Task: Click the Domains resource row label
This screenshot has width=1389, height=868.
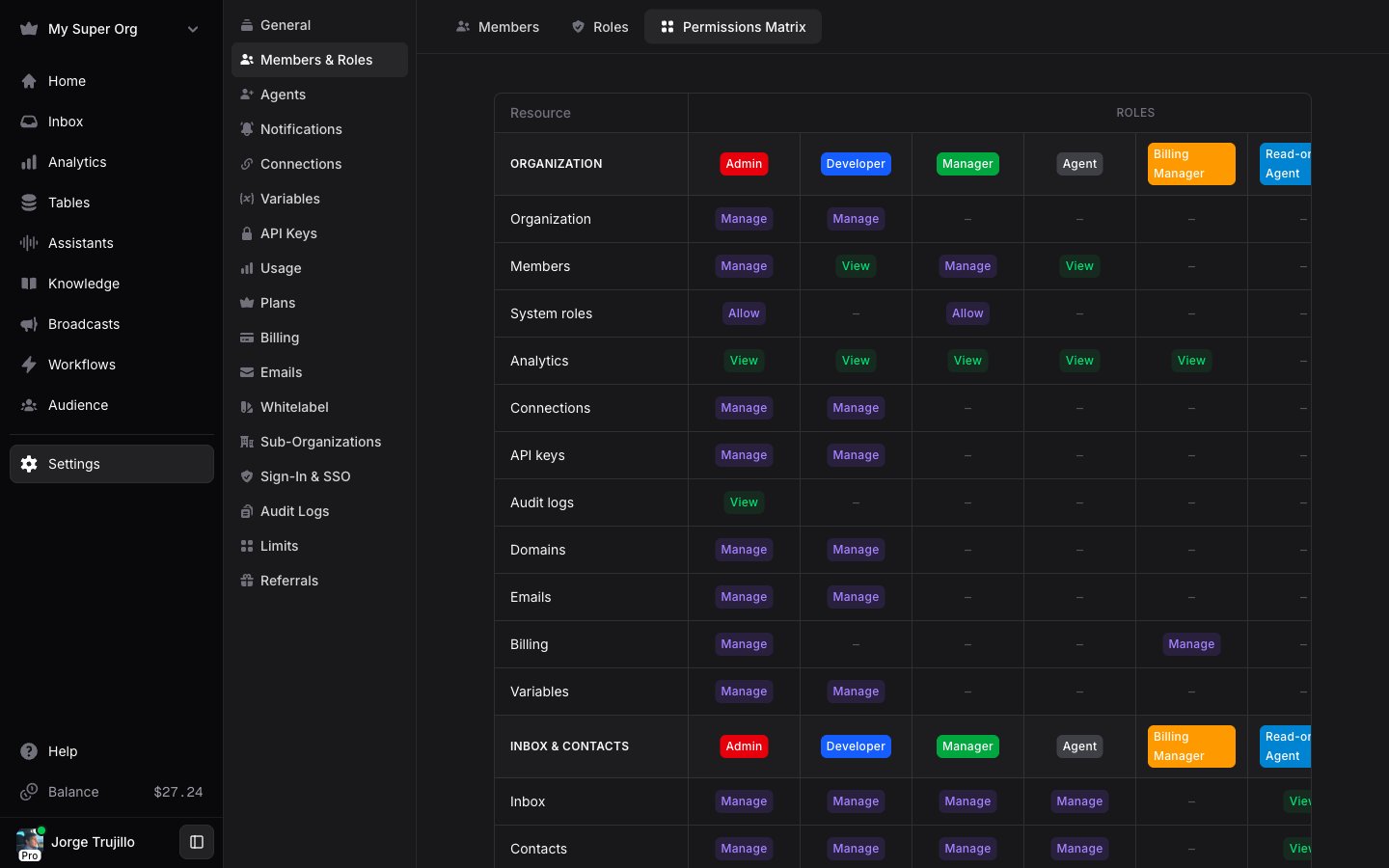Action: [538, 550]
